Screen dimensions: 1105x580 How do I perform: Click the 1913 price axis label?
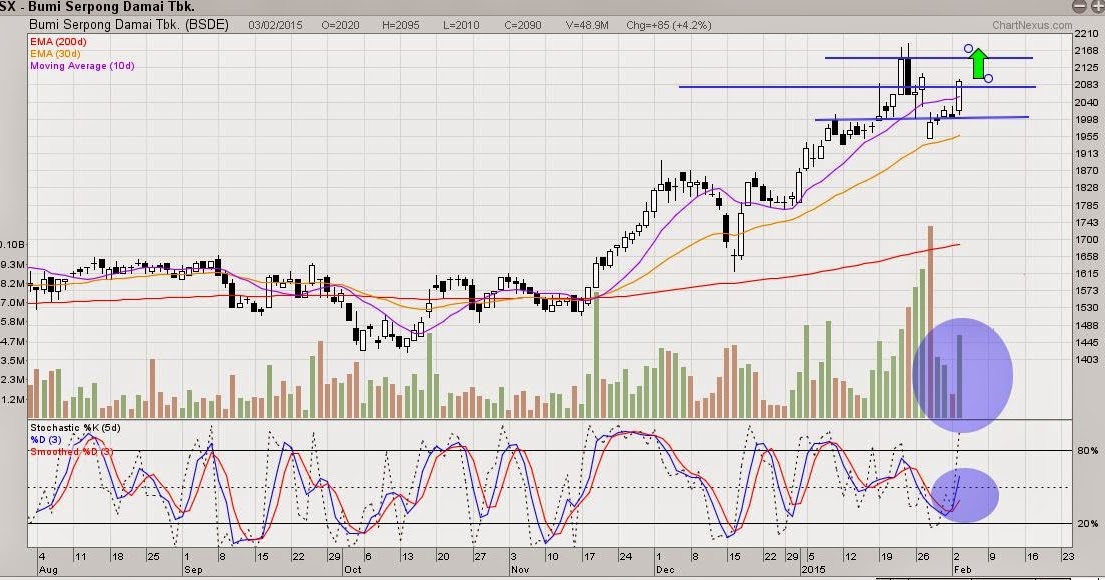[x=1087, y=154]
